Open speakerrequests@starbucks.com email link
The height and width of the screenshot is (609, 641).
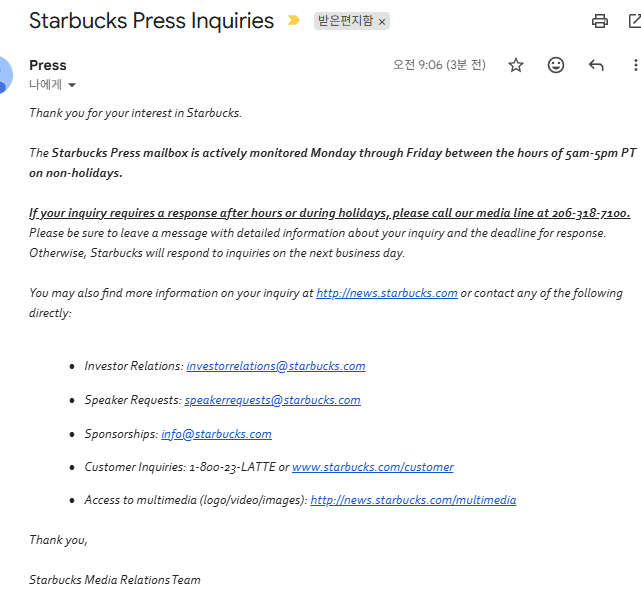click(x=273, y=400)
